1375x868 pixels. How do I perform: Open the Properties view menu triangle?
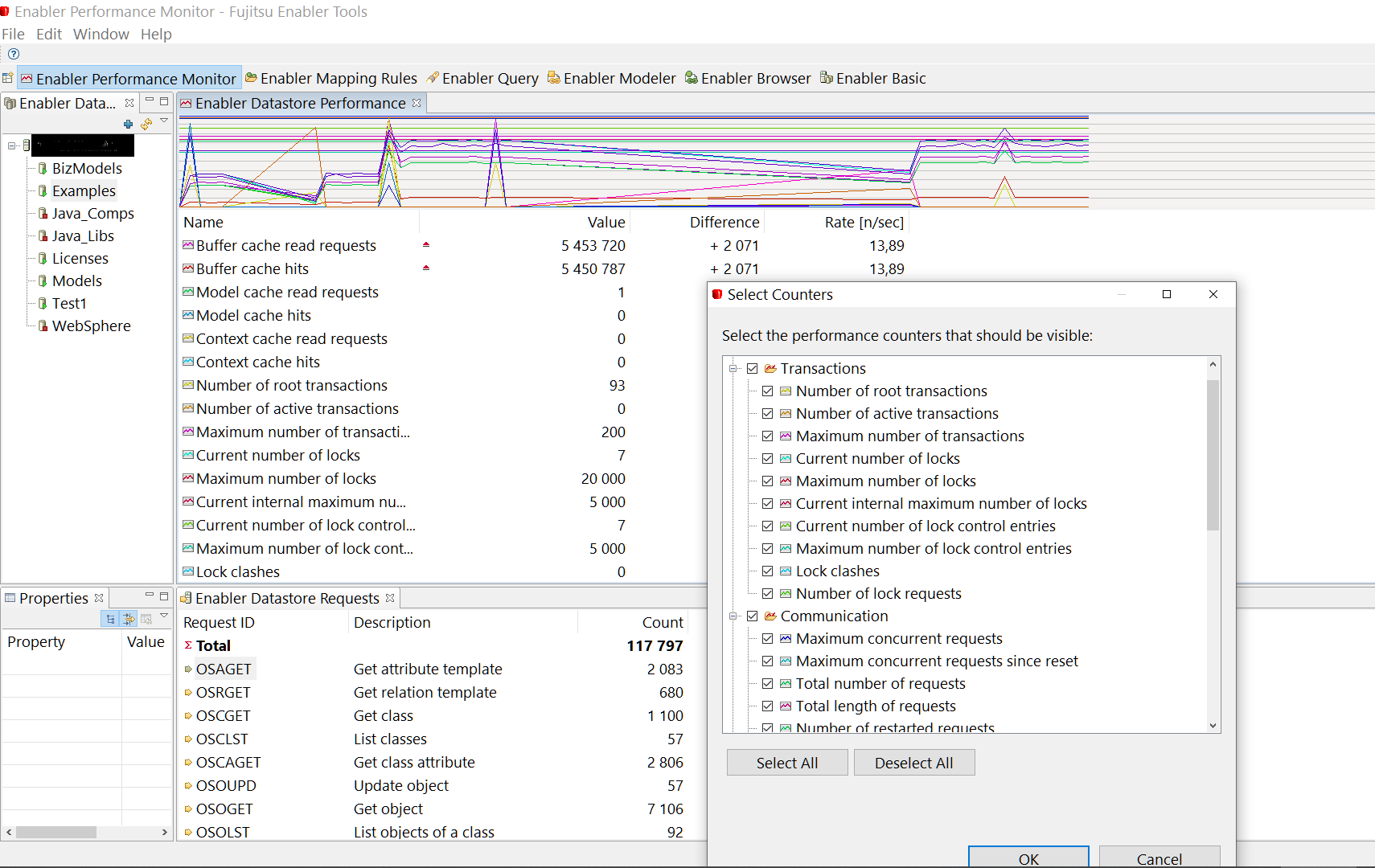pyautogui.click(x=164, y=616)
